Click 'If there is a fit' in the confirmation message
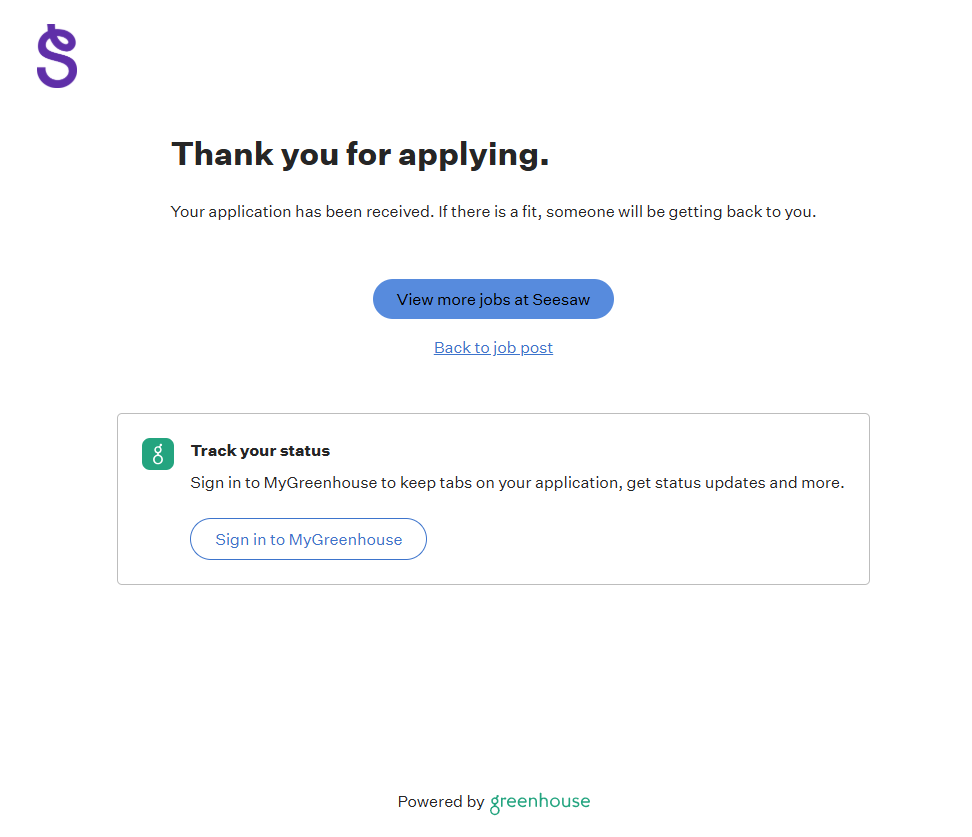Viewport: 972px width, 837px height. pos(488,212)
